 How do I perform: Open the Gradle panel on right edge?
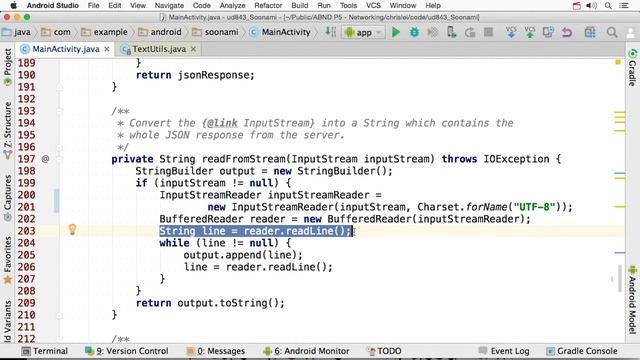point(632,68)
